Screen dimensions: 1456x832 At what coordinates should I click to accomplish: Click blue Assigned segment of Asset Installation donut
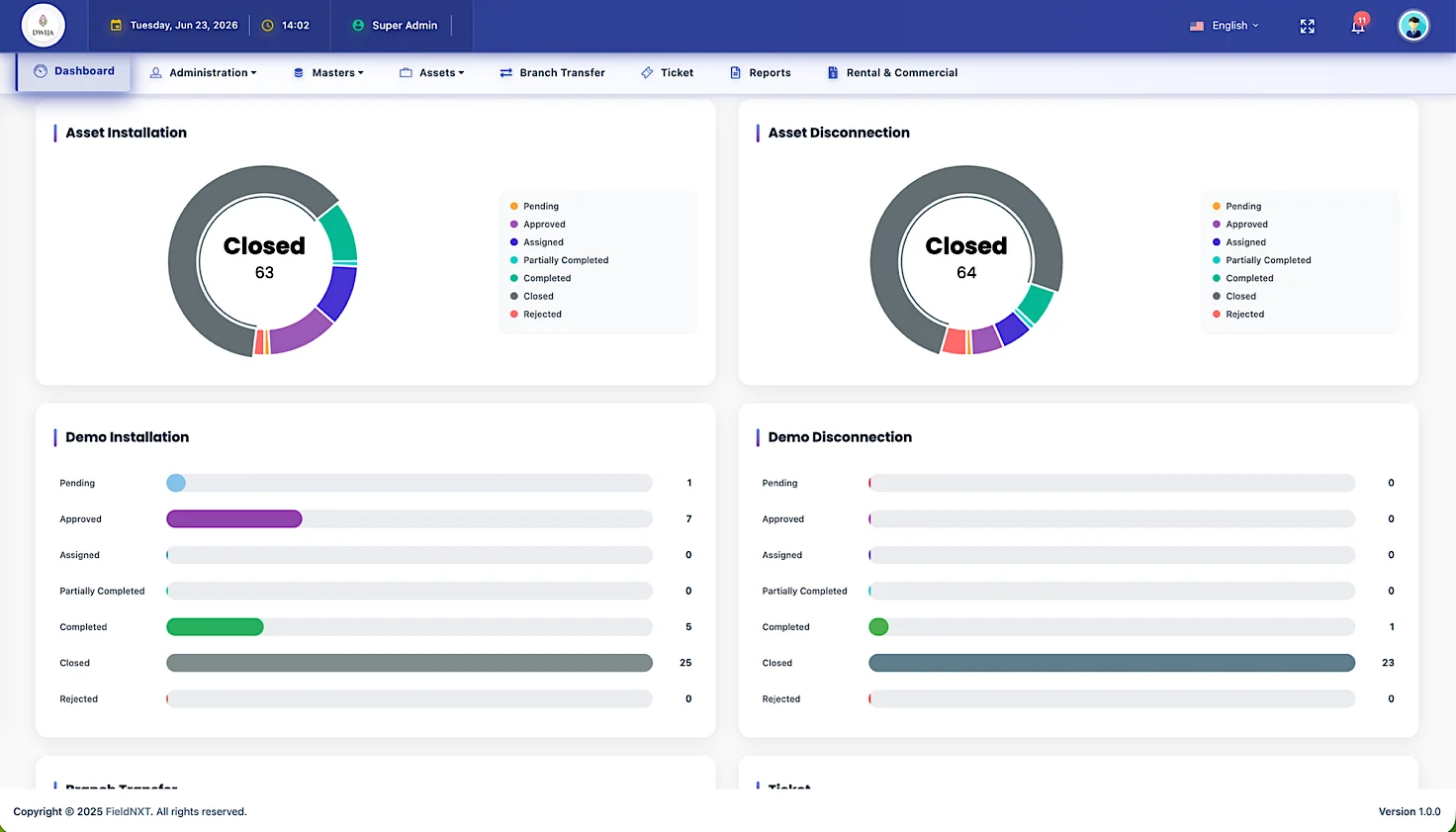coord(337,292)
